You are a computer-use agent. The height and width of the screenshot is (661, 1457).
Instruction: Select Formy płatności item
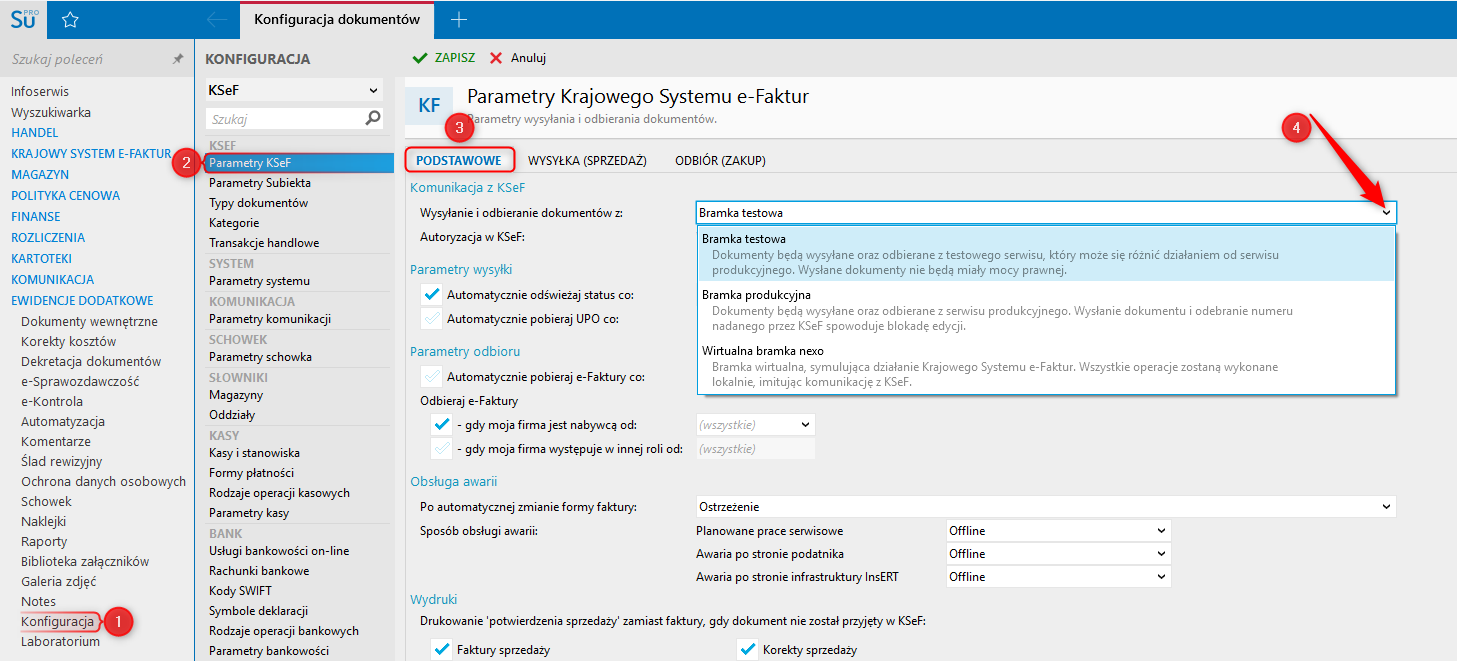250,473
